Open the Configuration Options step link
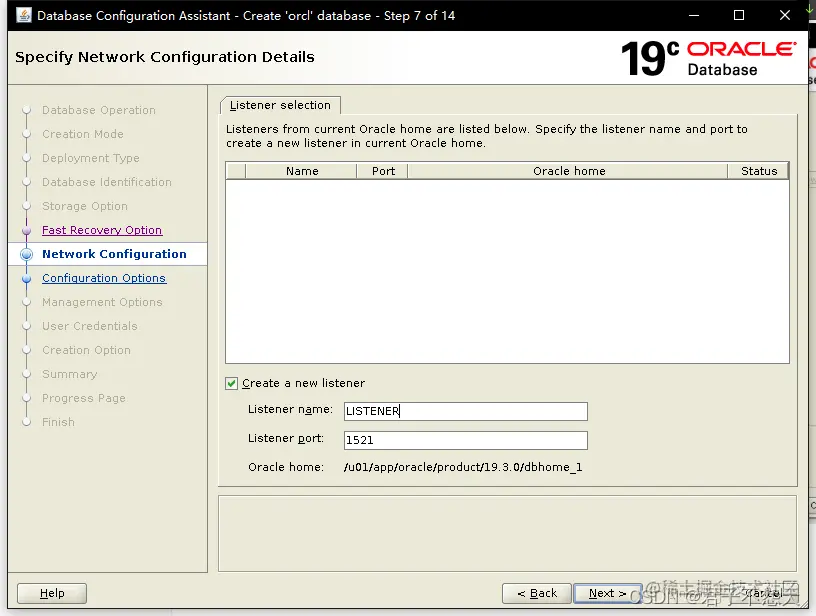 (104, 278)
